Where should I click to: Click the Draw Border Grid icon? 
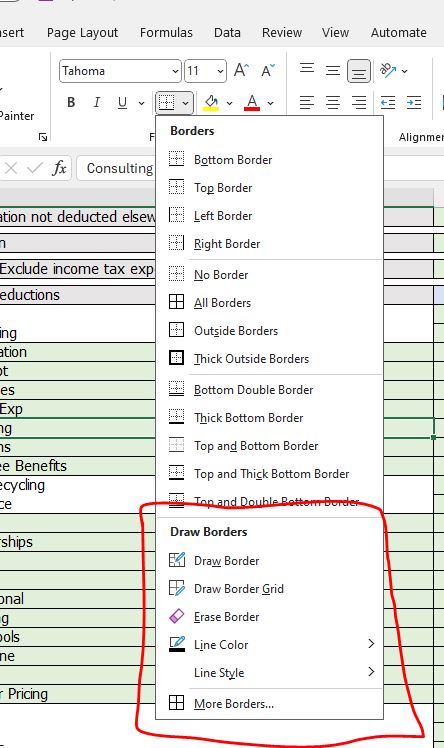tap(176, 588)
